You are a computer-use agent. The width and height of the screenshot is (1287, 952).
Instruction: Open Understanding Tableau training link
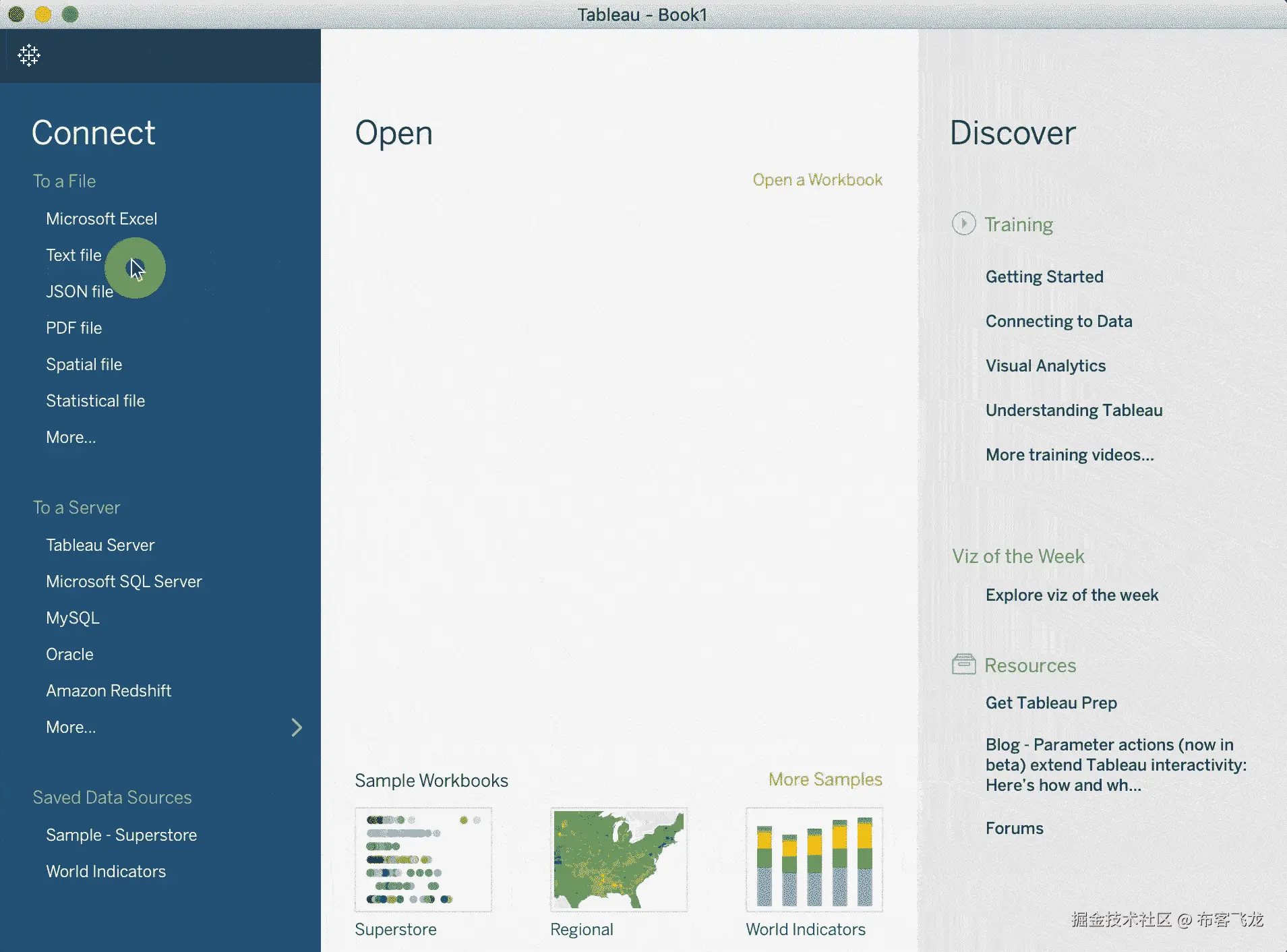pos(1074,410)
